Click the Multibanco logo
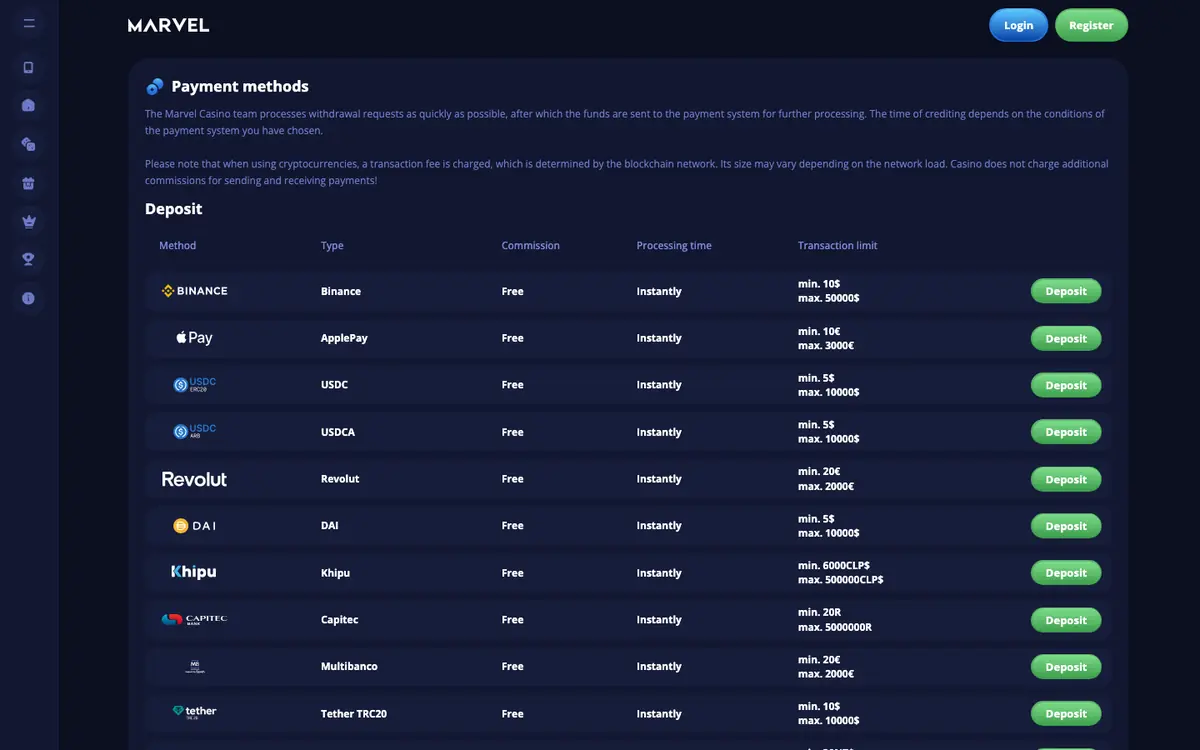 click(x=195, y=666)
